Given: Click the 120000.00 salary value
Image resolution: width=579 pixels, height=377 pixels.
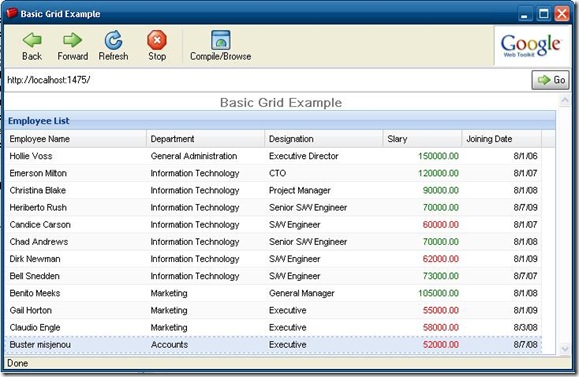Looking at the screenshot, I should pyautogui.click(x=438, y=173).
